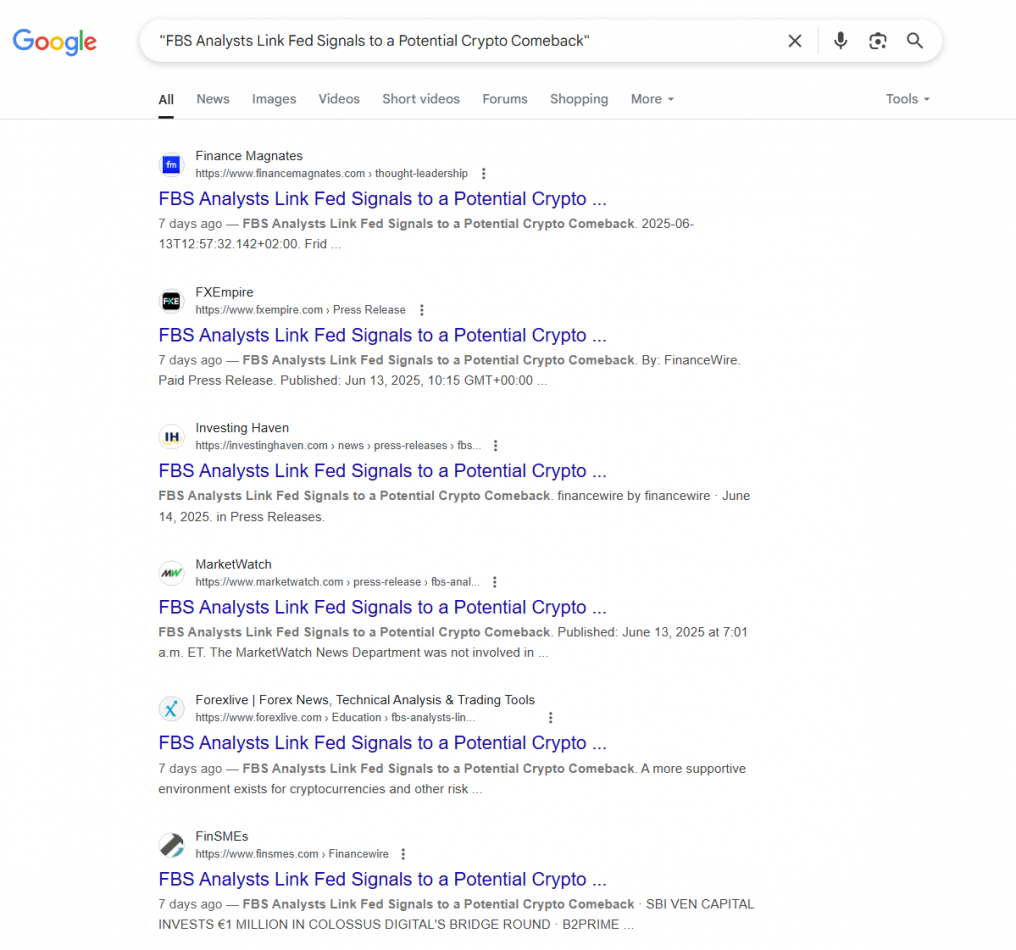The height and width of the screenshot is (950, 1016).
Task: Click the Google logo
Action: [x=55, y=41]
